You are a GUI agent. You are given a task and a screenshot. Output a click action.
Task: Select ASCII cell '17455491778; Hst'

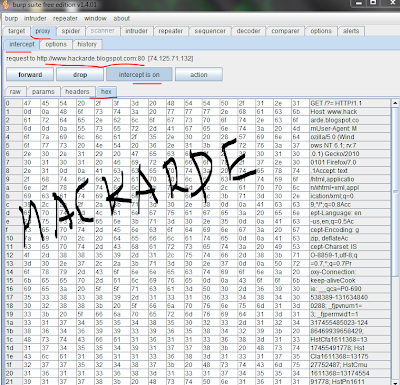click(349, 348)
